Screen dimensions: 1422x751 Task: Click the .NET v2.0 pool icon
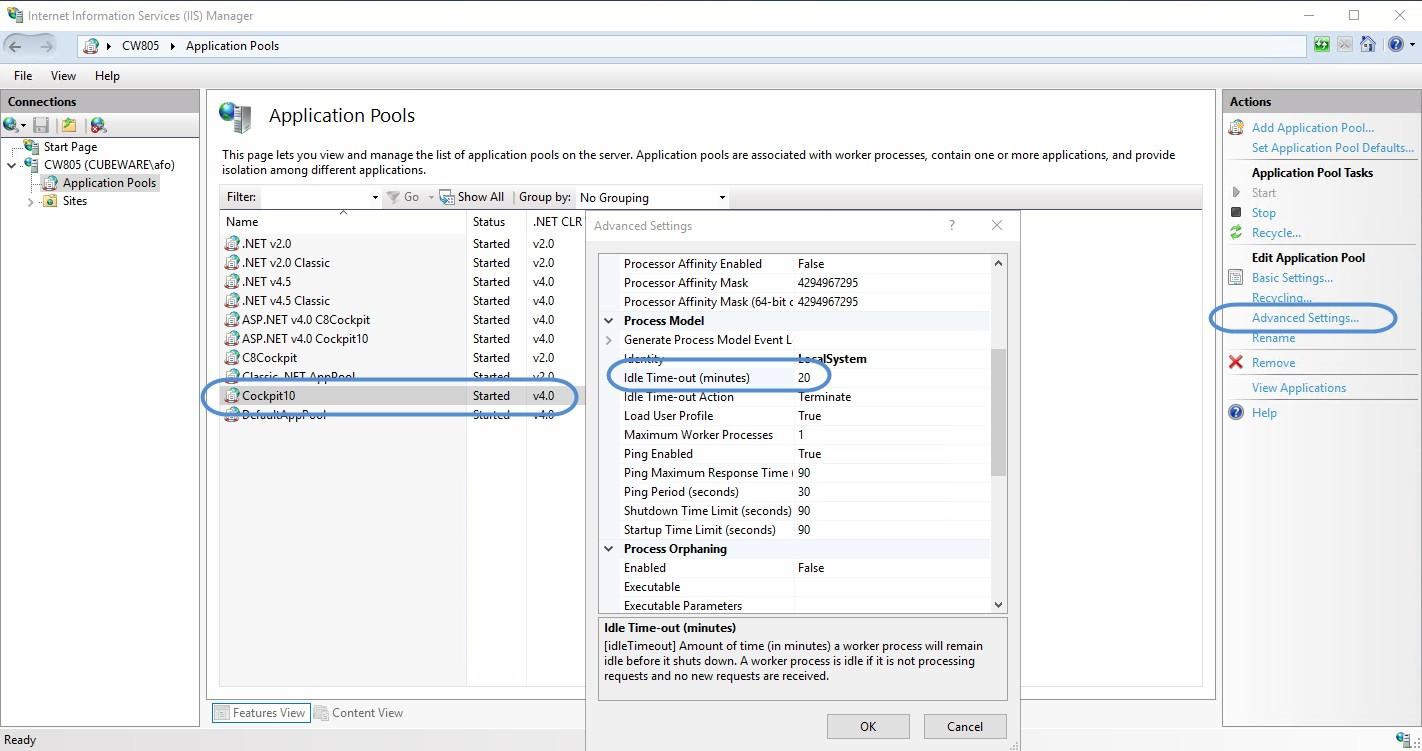click(232, 244)
